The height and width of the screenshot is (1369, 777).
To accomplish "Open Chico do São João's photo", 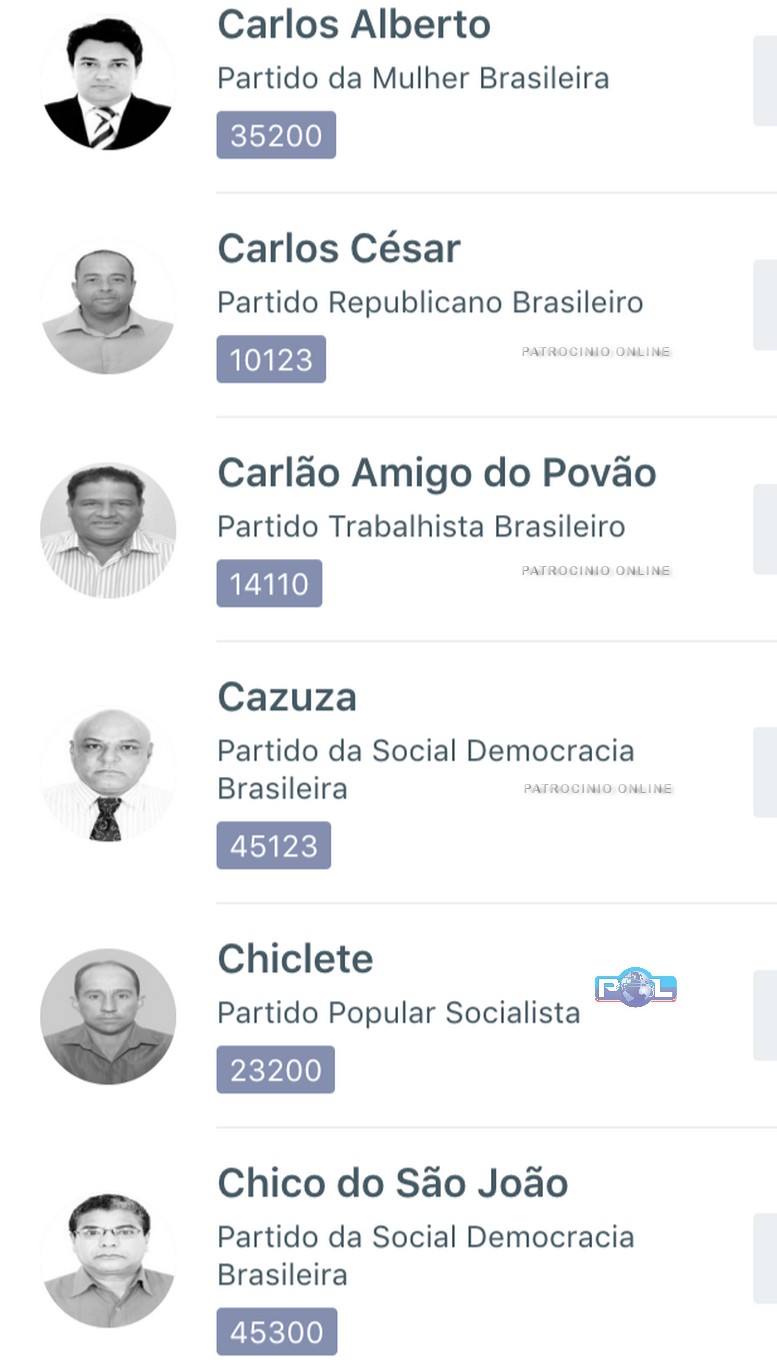I will [x=108, y=1259].
